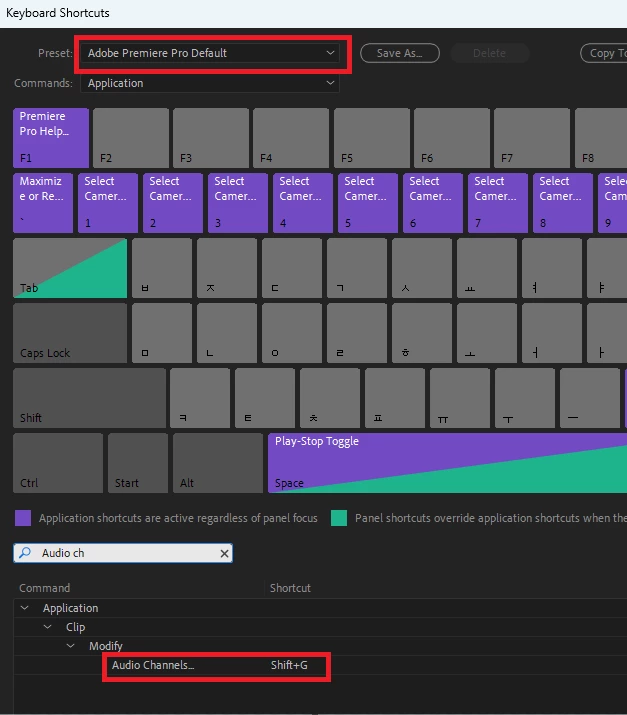Select the F6 key on keyboard layout
The image size is (627, 715).
tap(452, 138)
